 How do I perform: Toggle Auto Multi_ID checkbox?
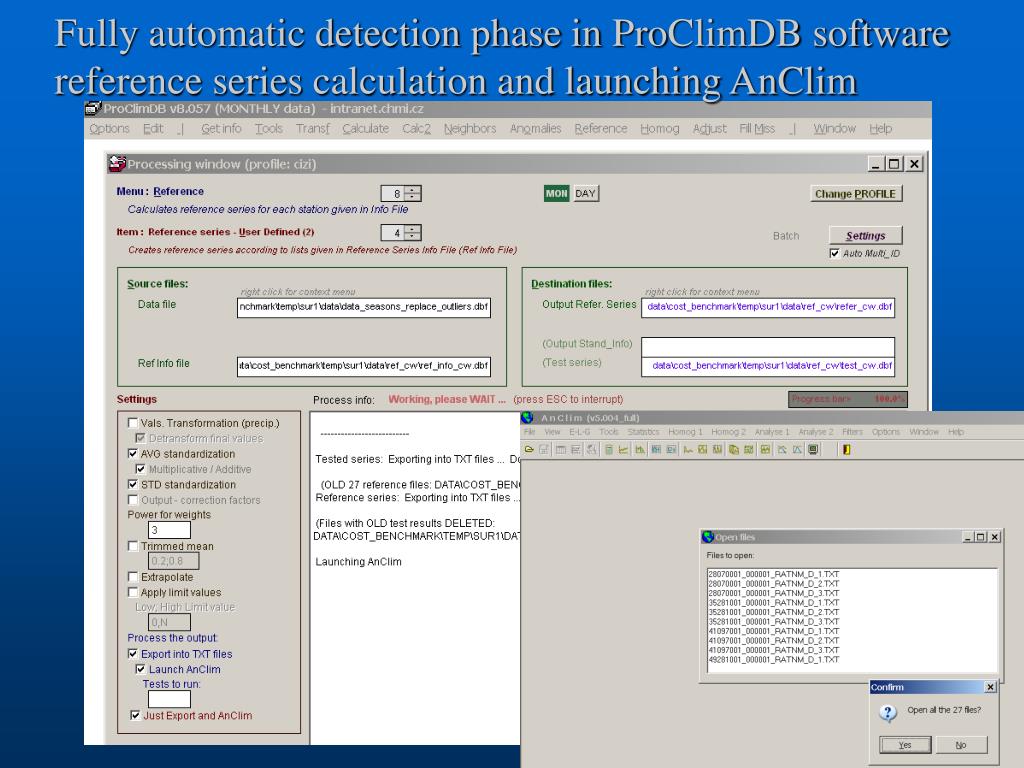pyautogui.click(x=834, y=253)
